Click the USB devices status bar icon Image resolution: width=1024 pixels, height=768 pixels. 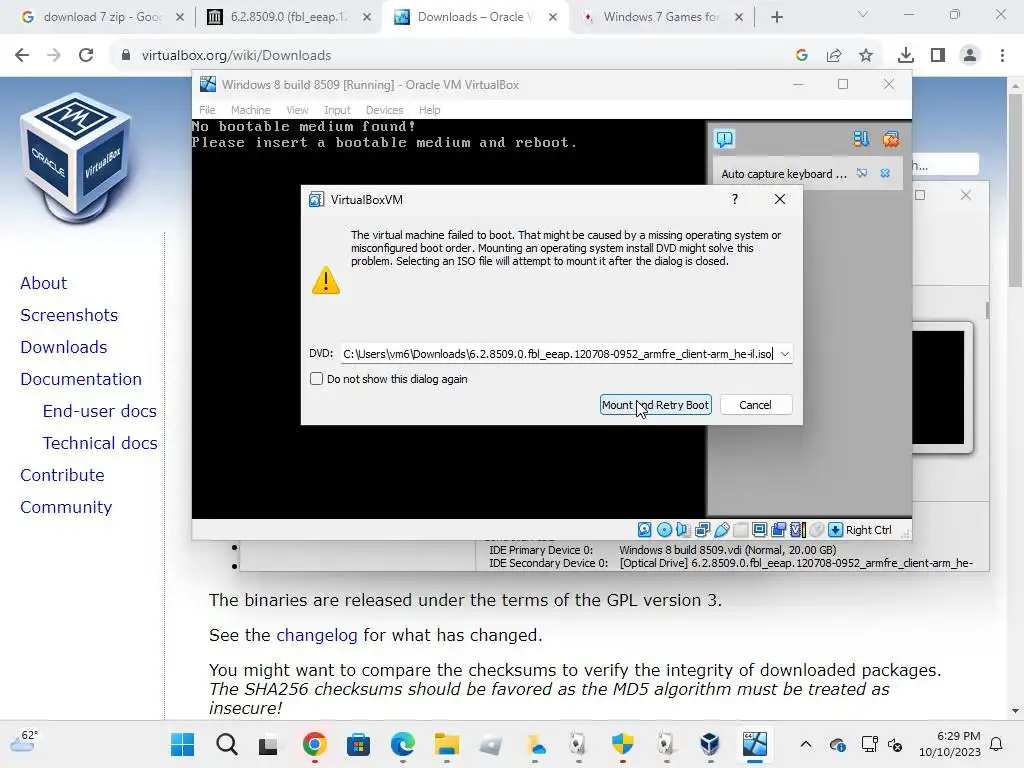(722, 530)
